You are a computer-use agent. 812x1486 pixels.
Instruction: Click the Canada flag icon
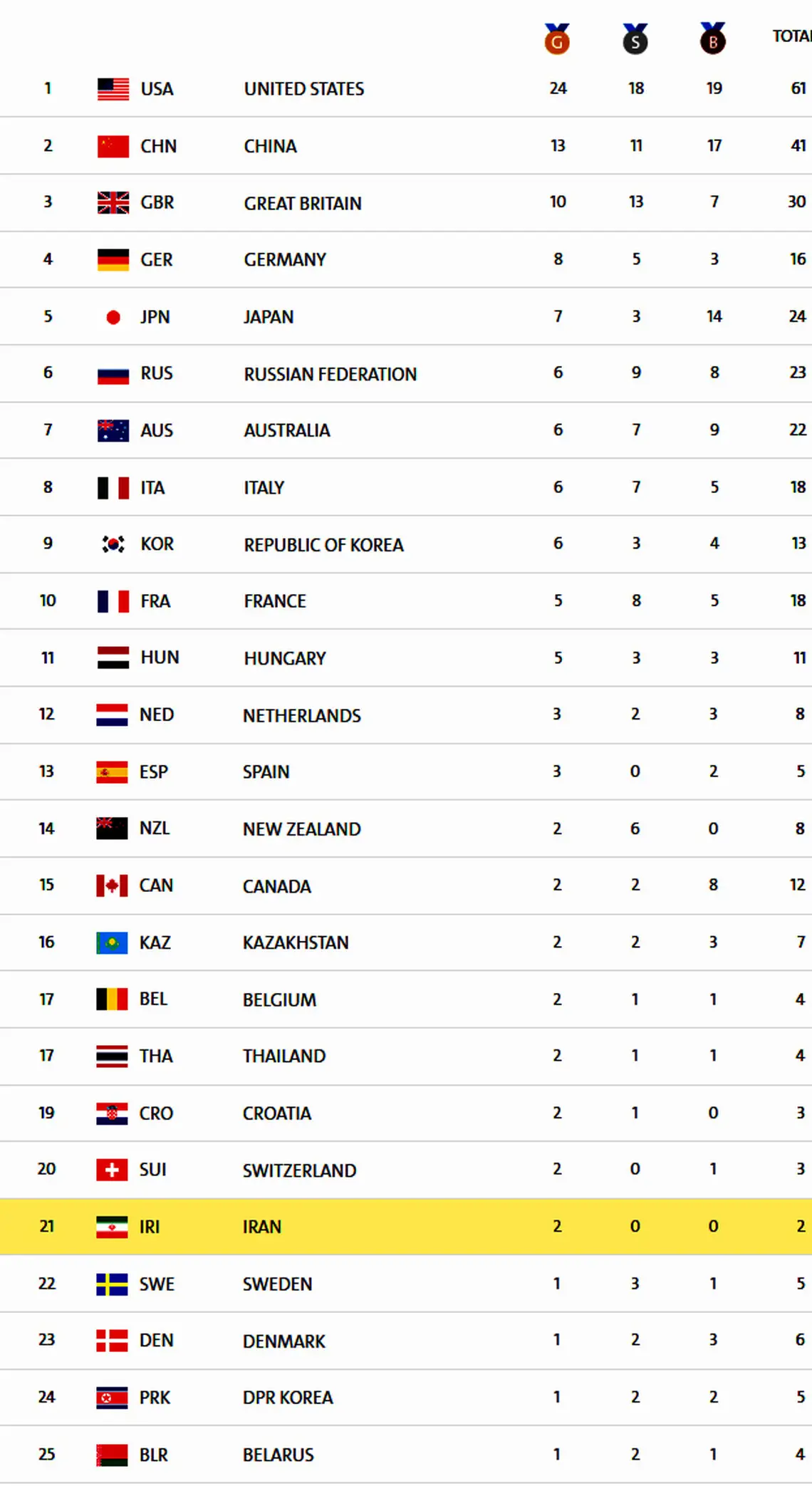point(112,885)
